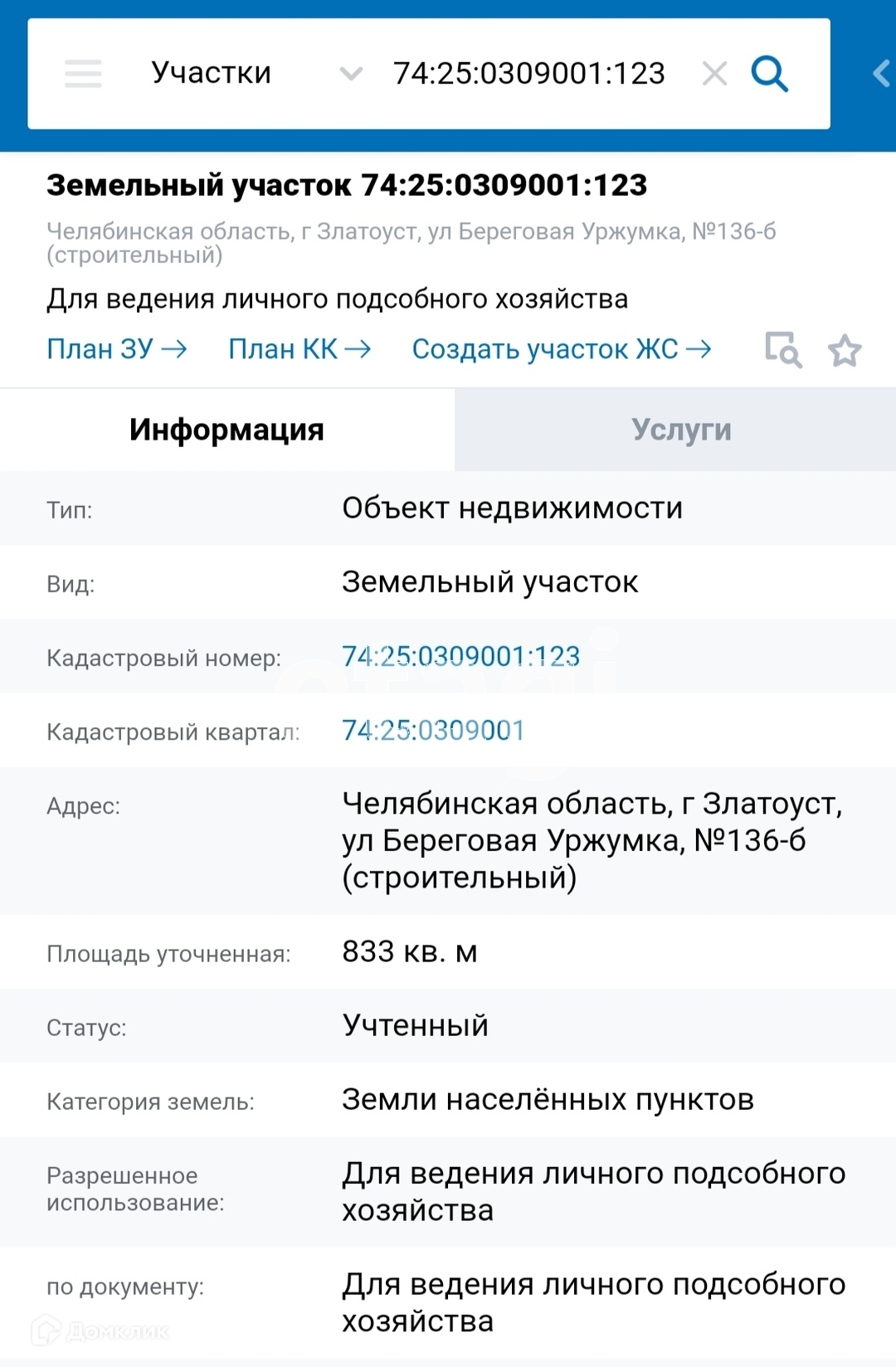Image resolution: width=896 pixels, height=1367 pixels.
Task: Click into the cadastral number search field
Action: click(x=528, y=74)
